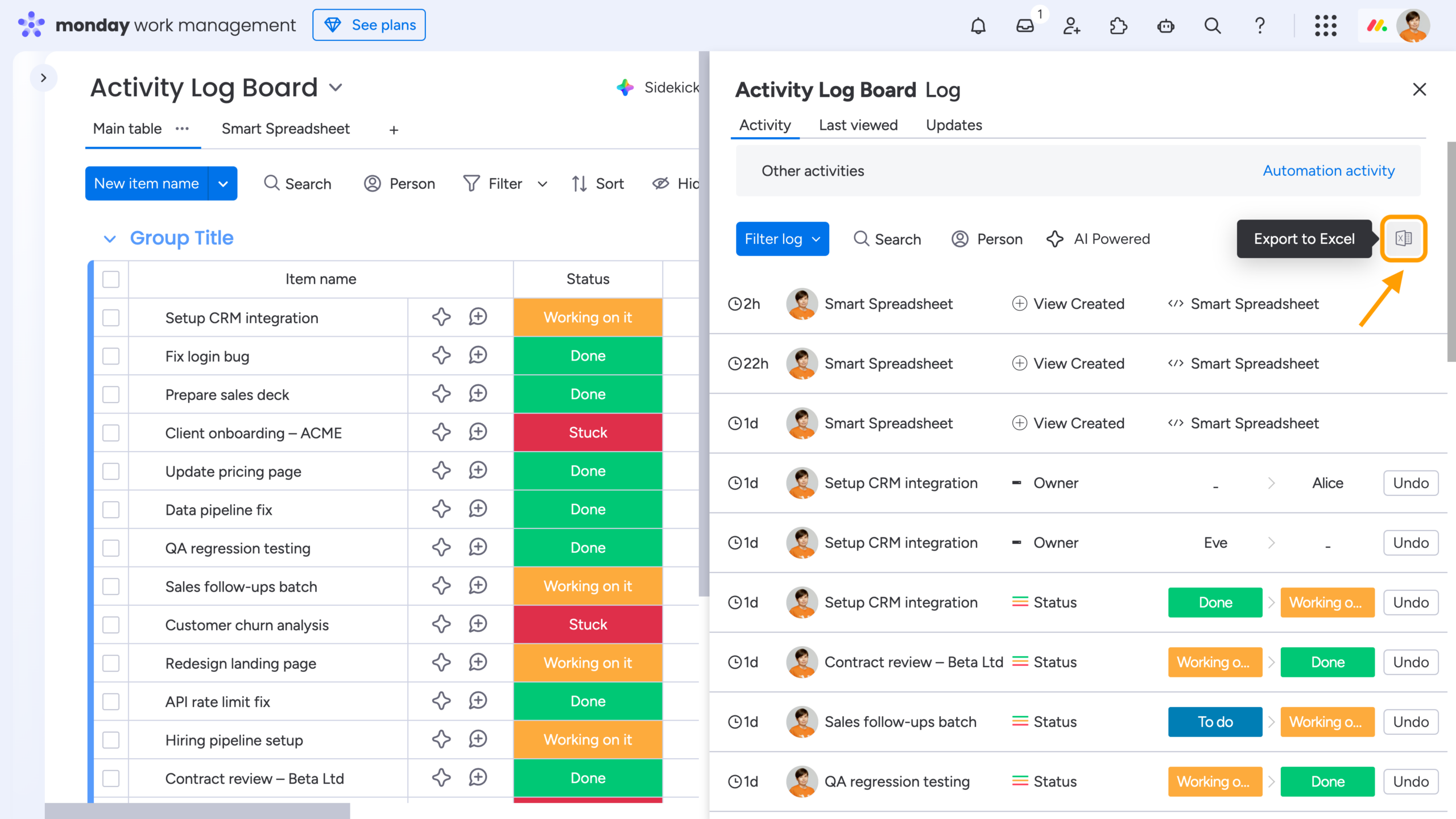Add update to Hiring pipeline setup row
Image resolution: width=1456 pixels, height=819 pixels.
tap(478, 739)
